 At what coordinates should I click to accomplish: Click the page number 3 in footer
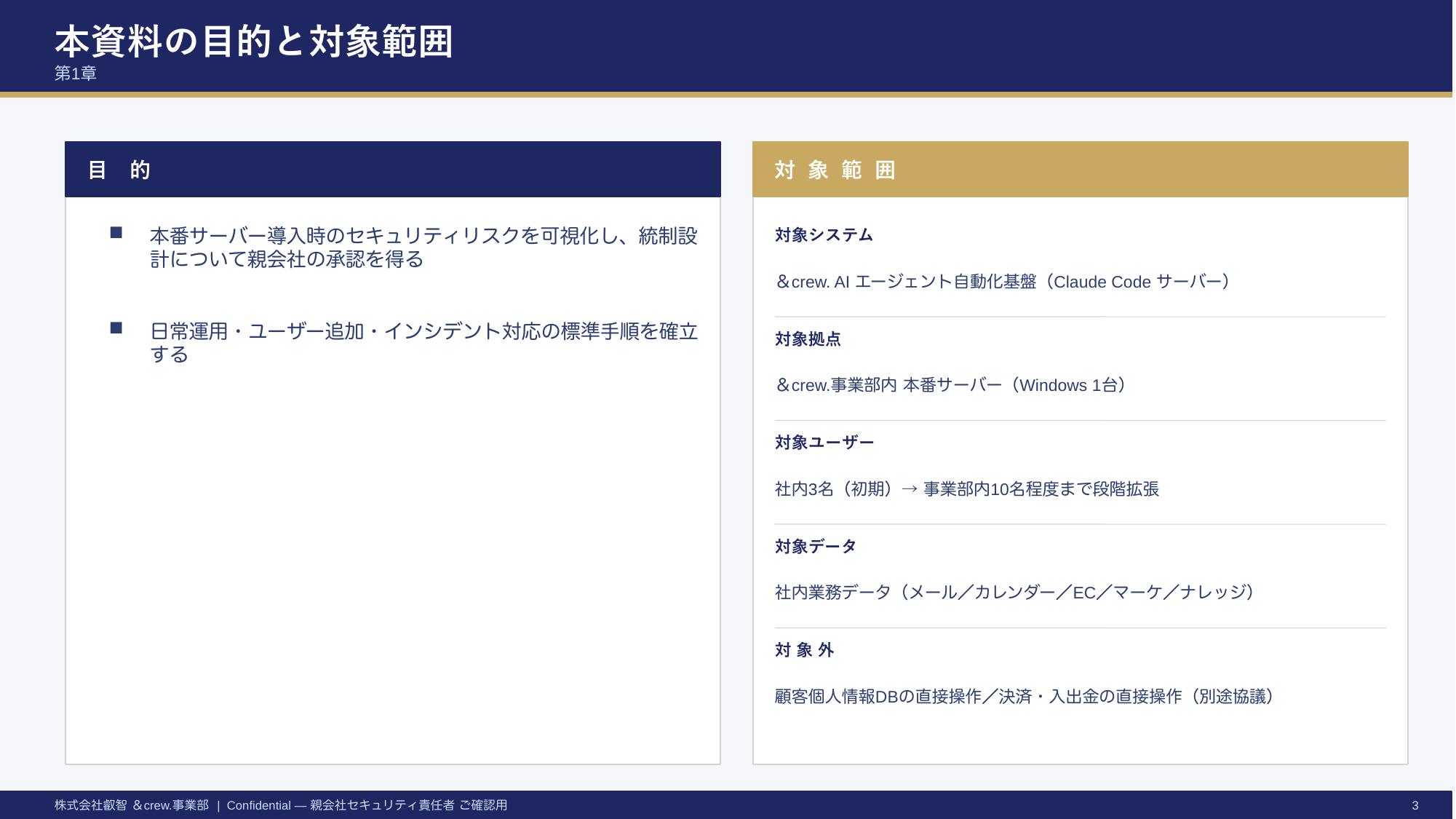1415,805
